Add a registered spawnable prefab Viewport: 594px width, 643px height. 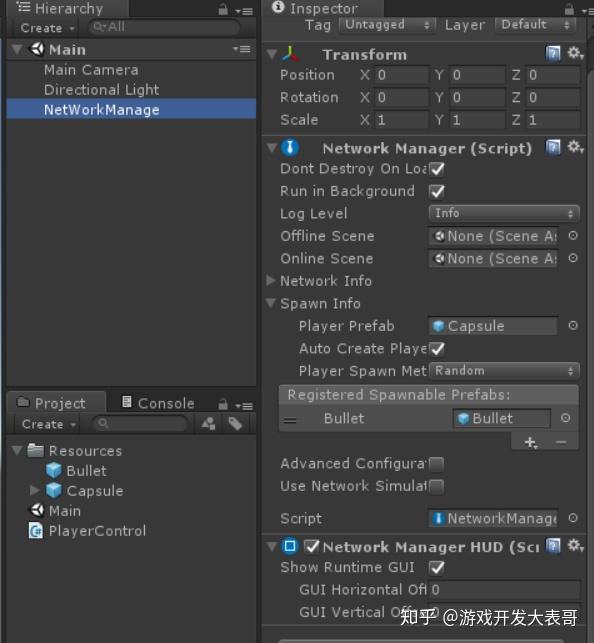pos(530,442)
